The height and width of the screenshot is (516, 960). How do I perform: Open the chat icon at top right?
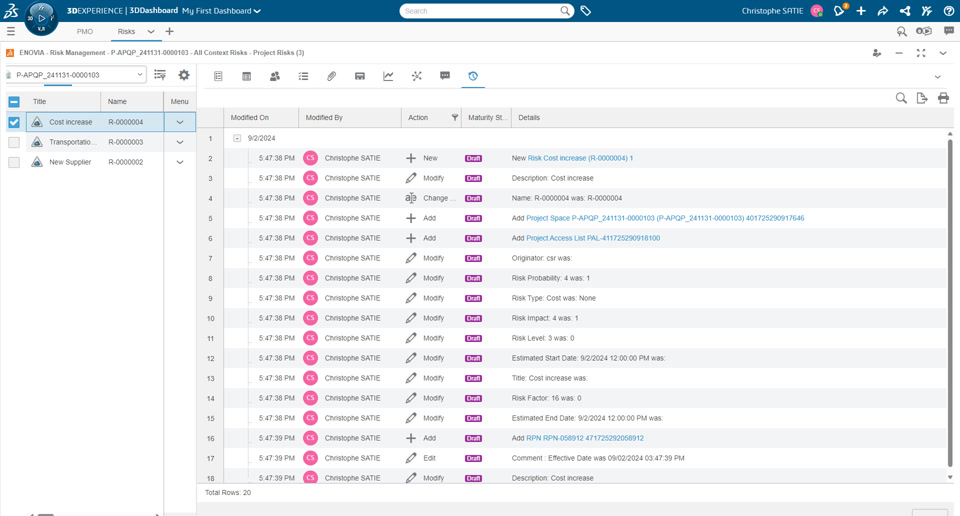click(x=948, y=31)
